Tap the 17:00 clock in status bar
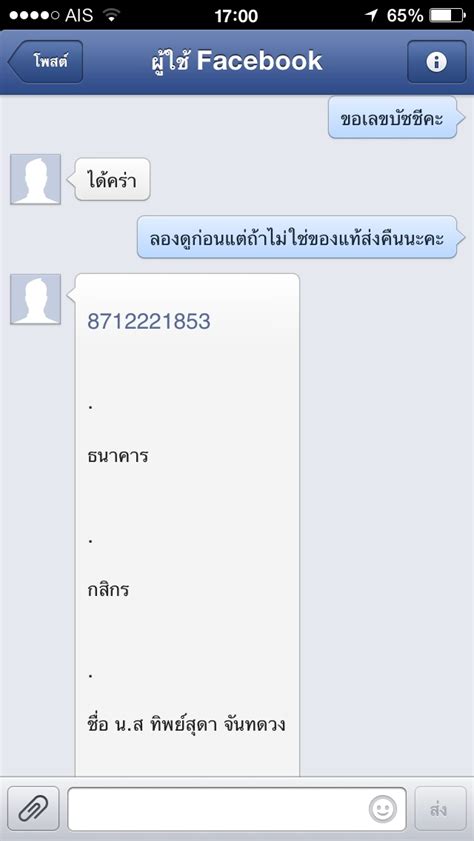Viewport: 474px width, 841px height. [x=236, y=16]
